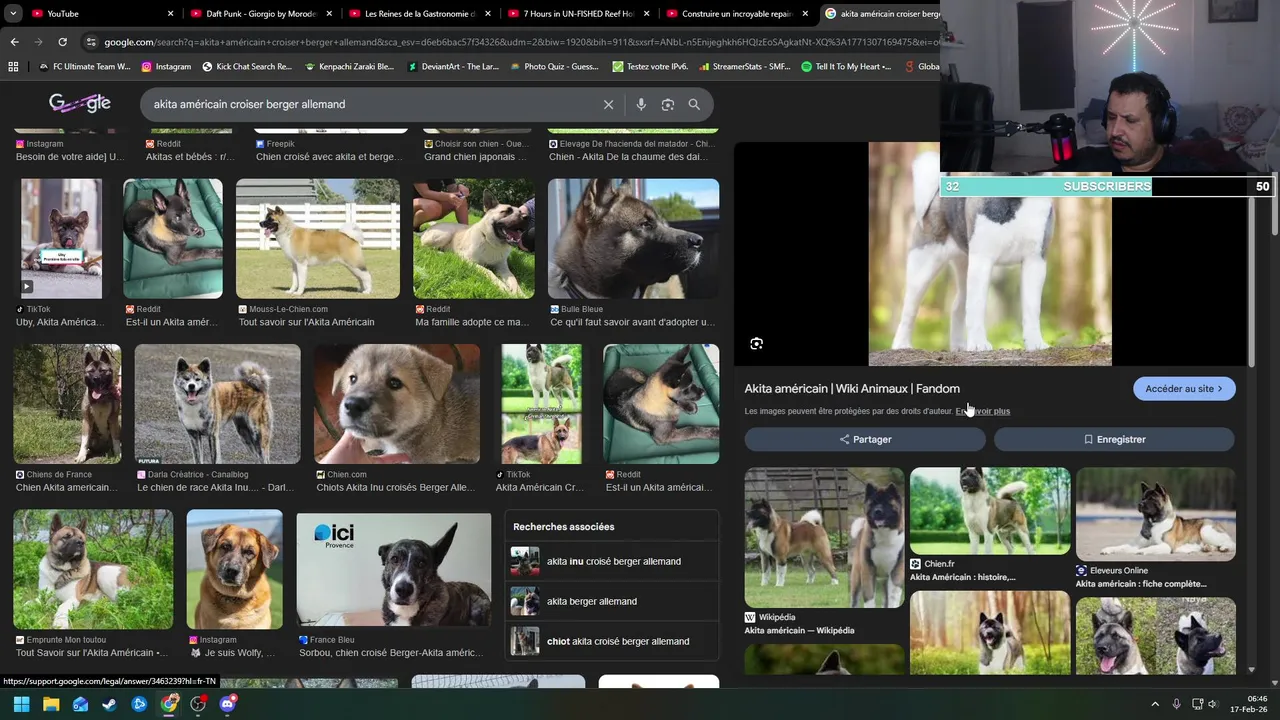Viewport: 1280px width, 720px height.
Task: Switch to Les Reines de la Gastronomie tab
Action: click(x=420, y=14)
